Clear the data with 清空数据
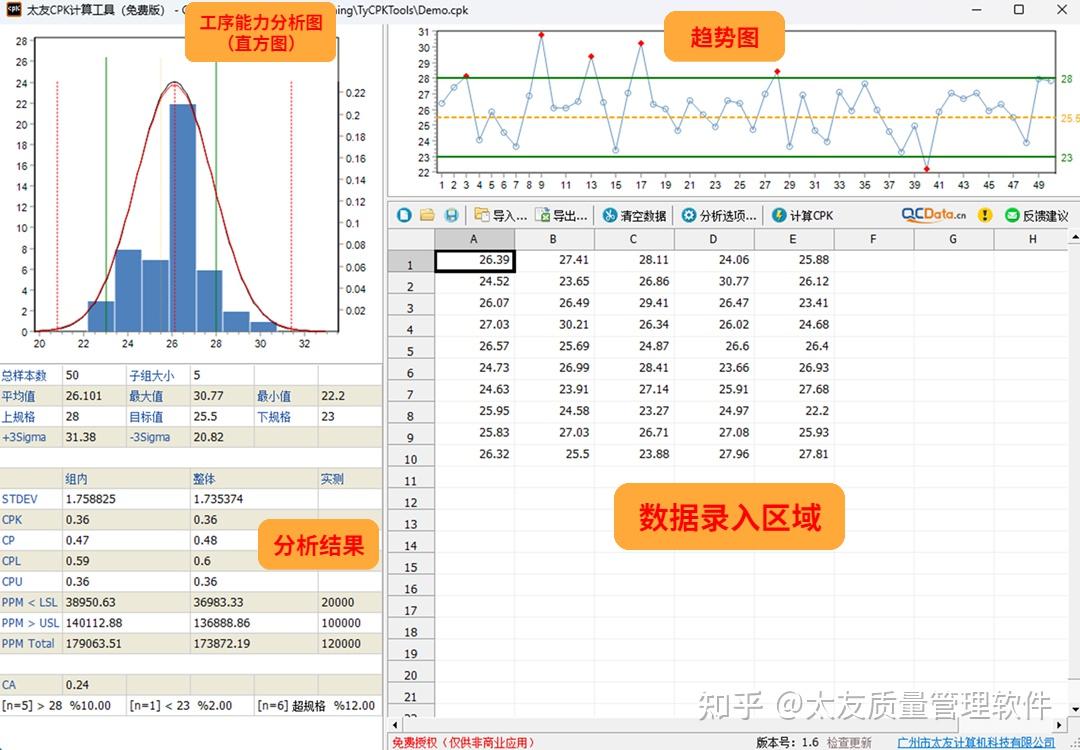The width and height of the screenshot is (1080, 750). pos(634,215)
